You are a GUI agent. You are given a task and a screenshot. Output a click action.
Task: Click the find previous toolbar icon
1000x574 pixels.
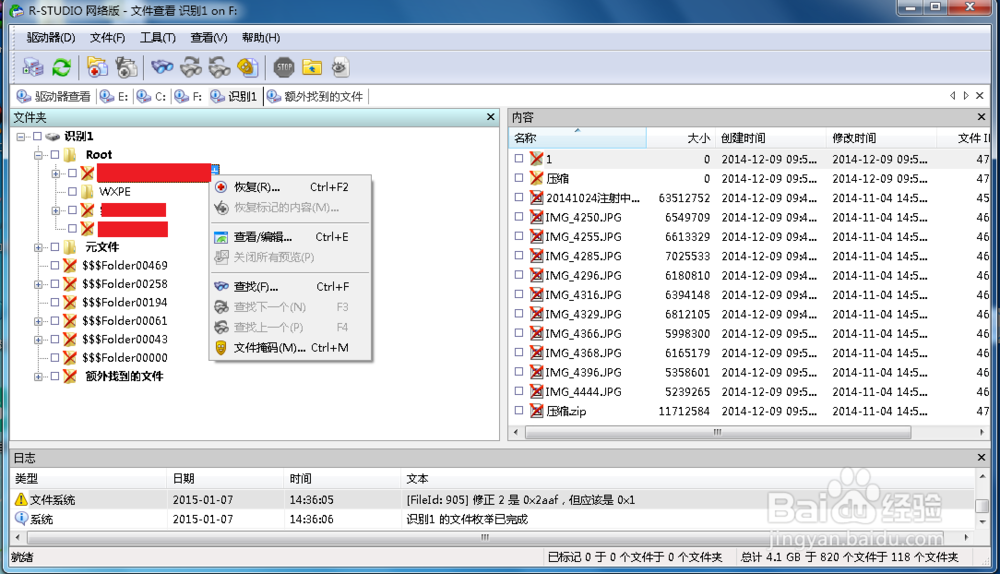click(x=219, y=67)
